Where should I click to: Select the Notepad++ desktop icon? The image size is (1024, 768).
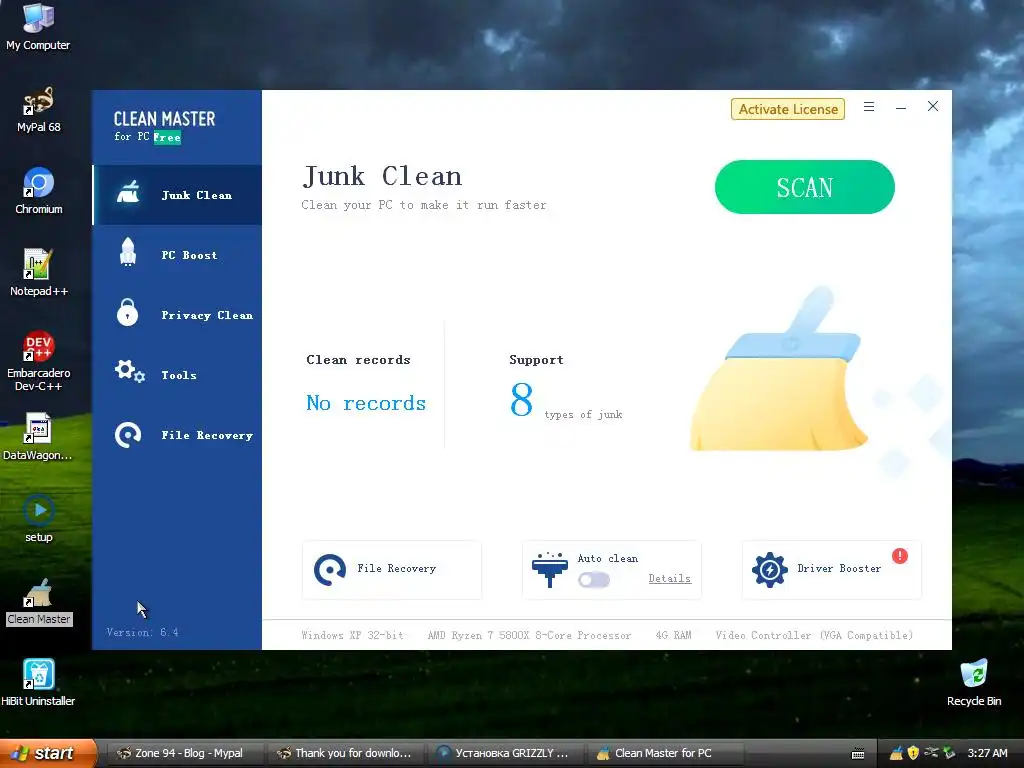(x=39, y=273)
